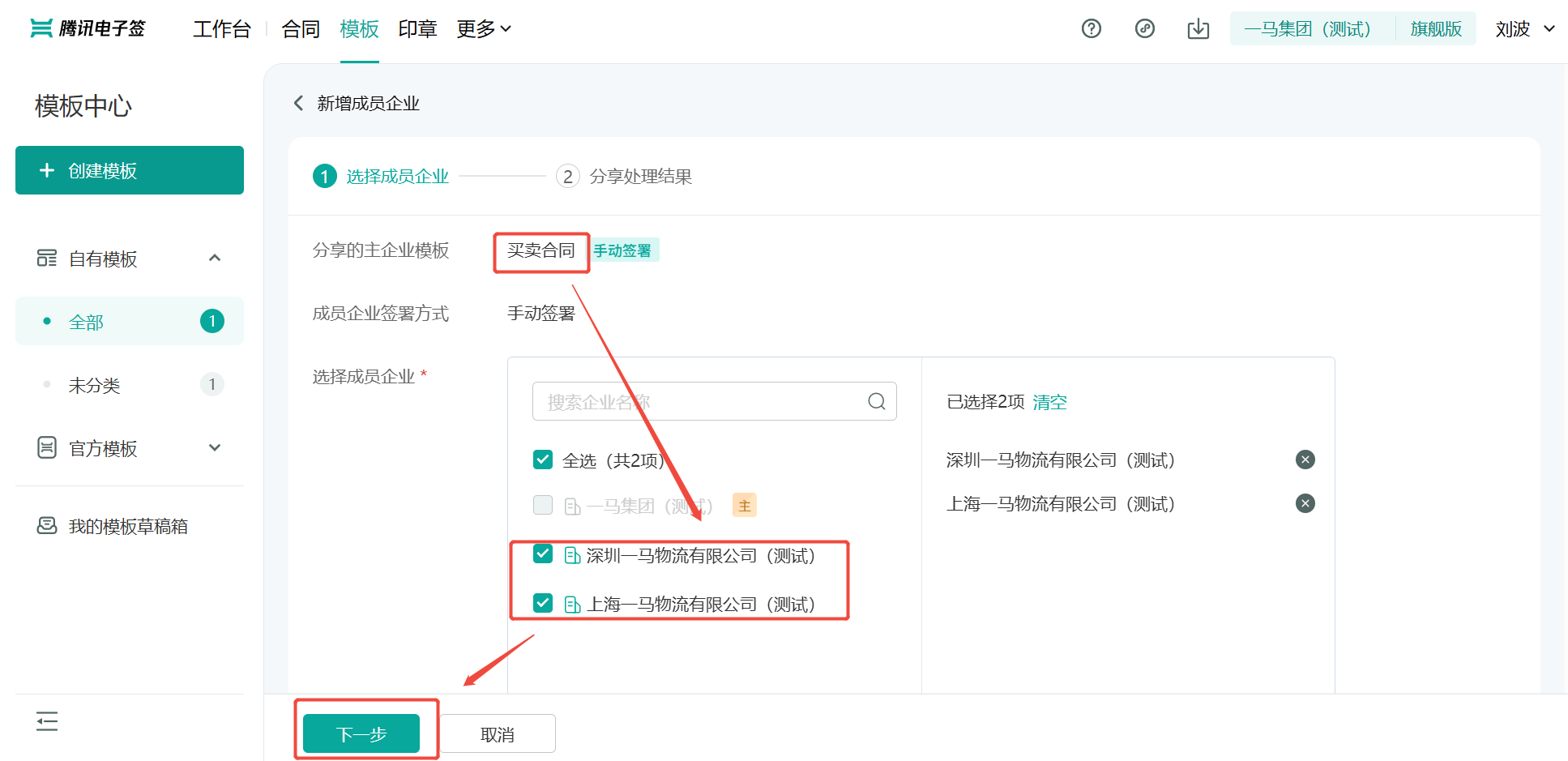Uncheck the 全选 checkbox
The height and width of the screenshot is (761, 1568).
point(543,460)
